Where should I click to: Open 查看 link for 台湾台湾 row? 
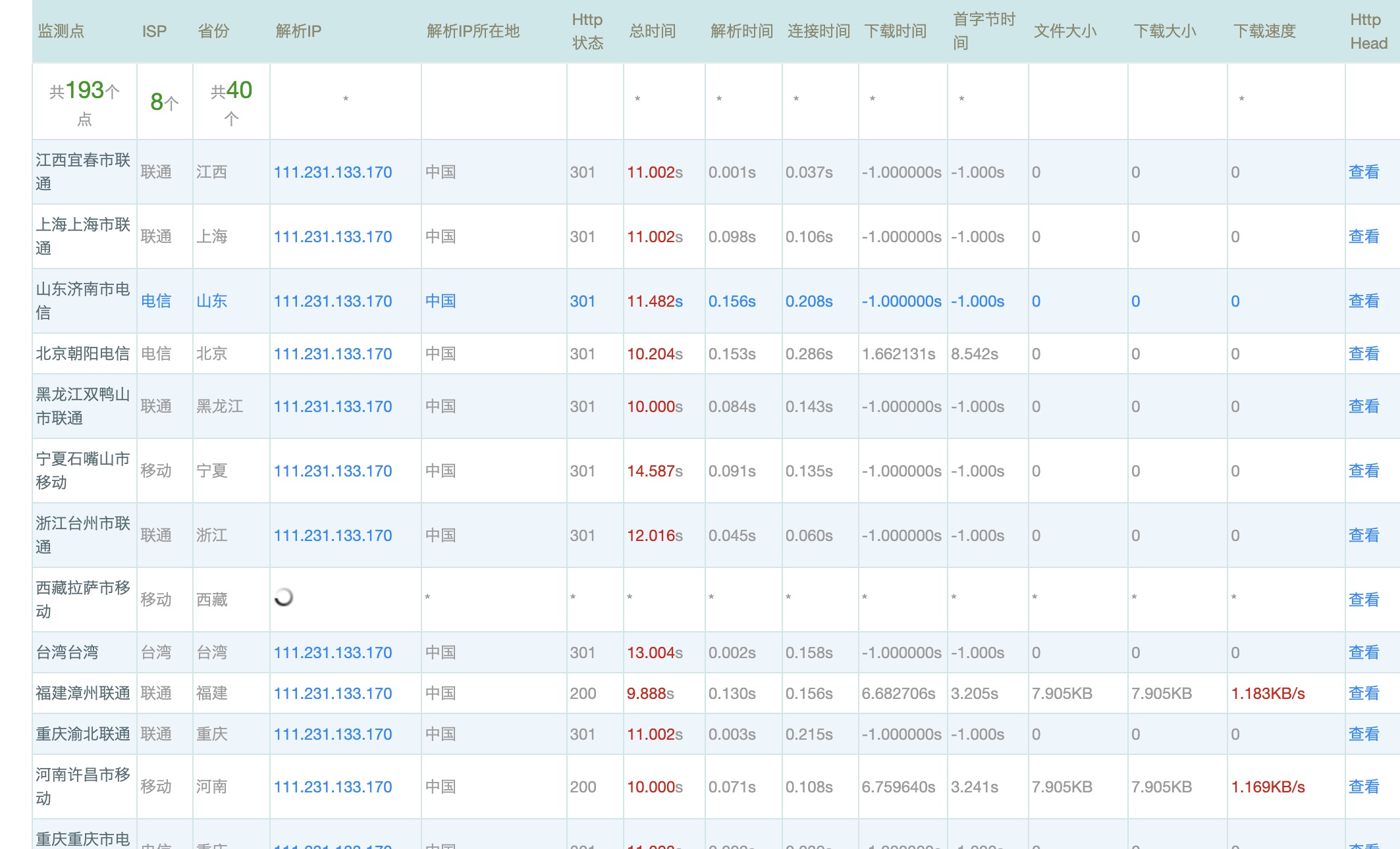[x=1364, y=652]
